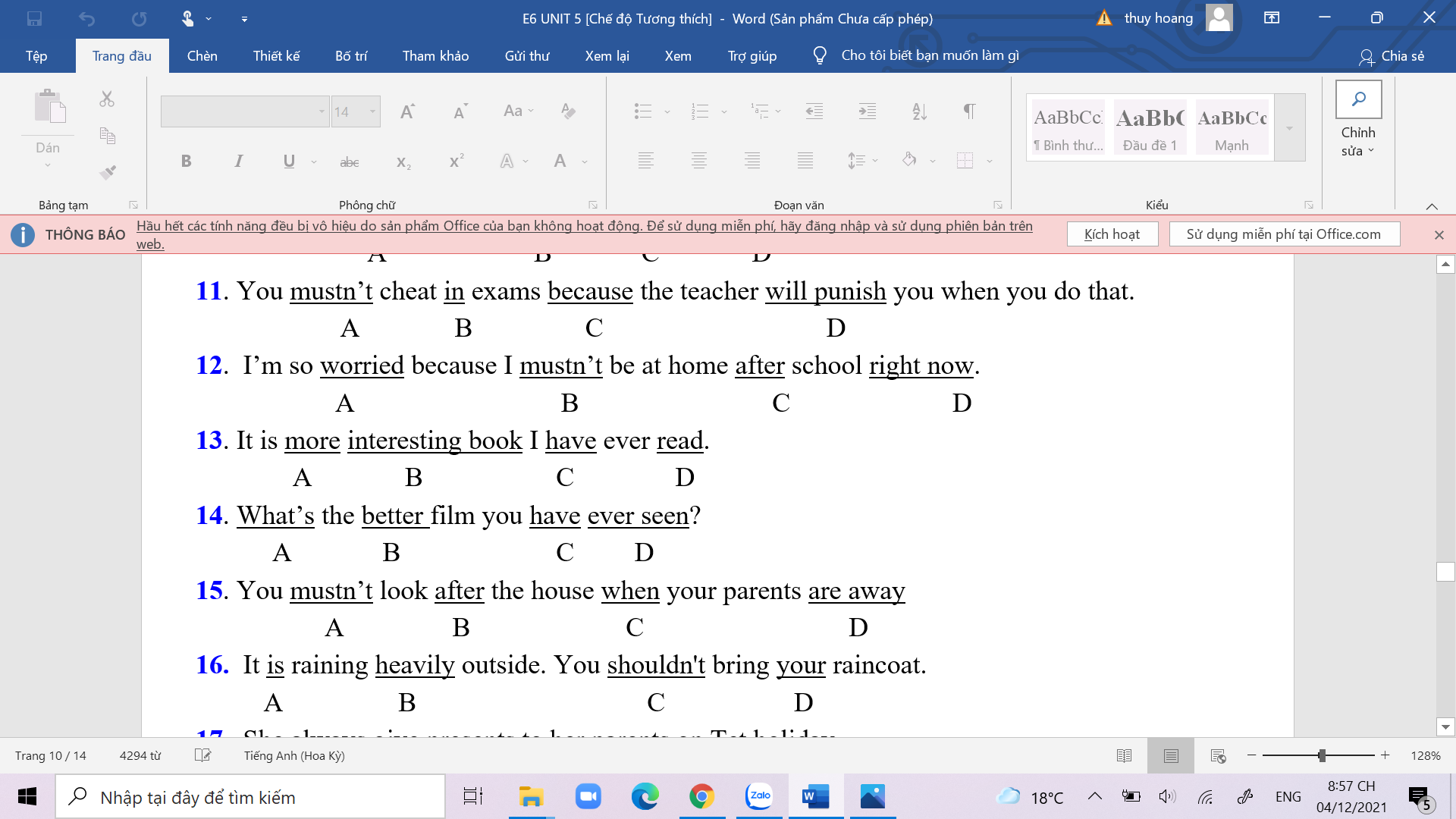The image size is (1456, 819).
Task: Switch to the Chèn tab
Action: 202,56
